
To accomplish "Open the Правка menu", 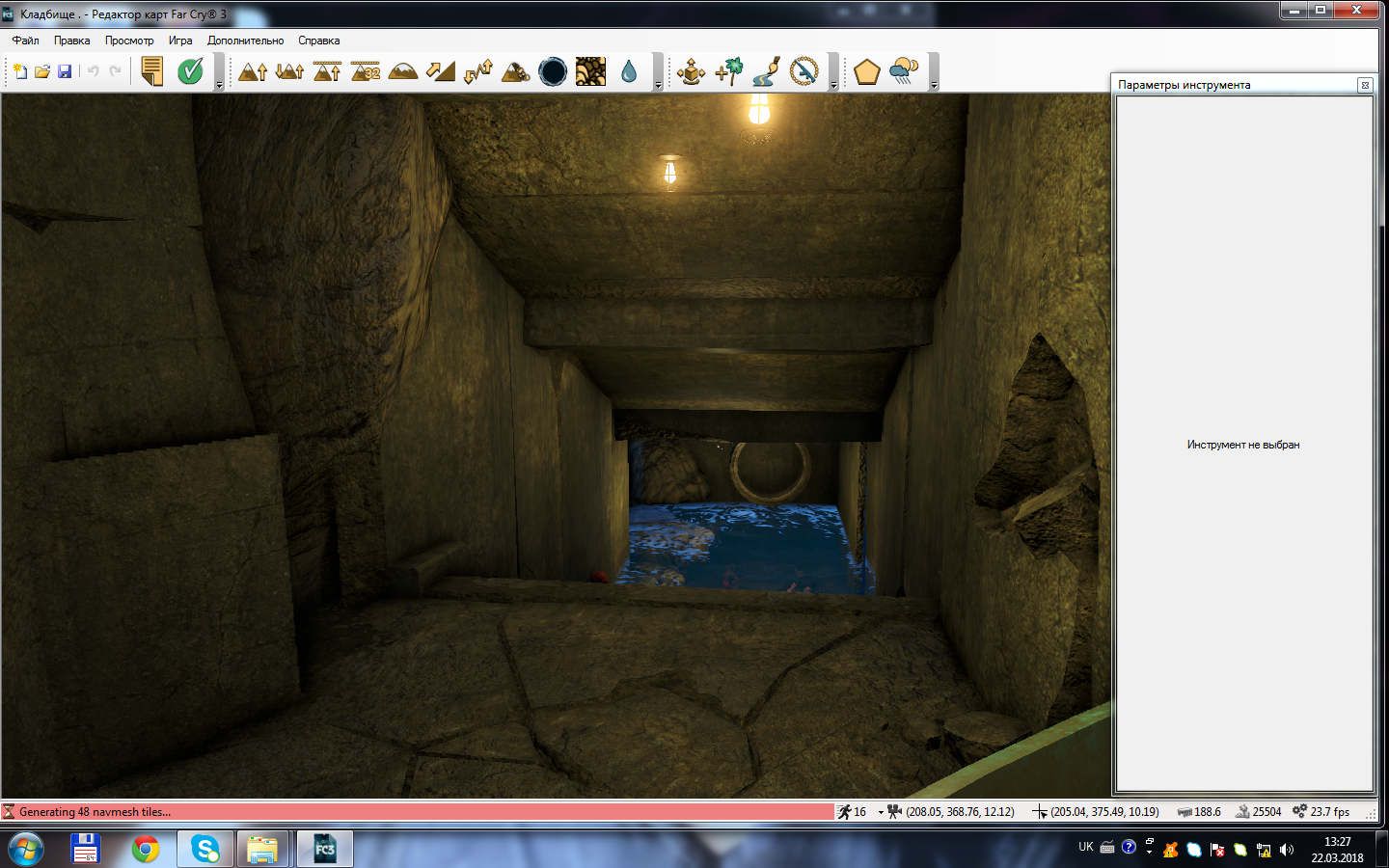I will pyautogui.click(x=72, y=41).
